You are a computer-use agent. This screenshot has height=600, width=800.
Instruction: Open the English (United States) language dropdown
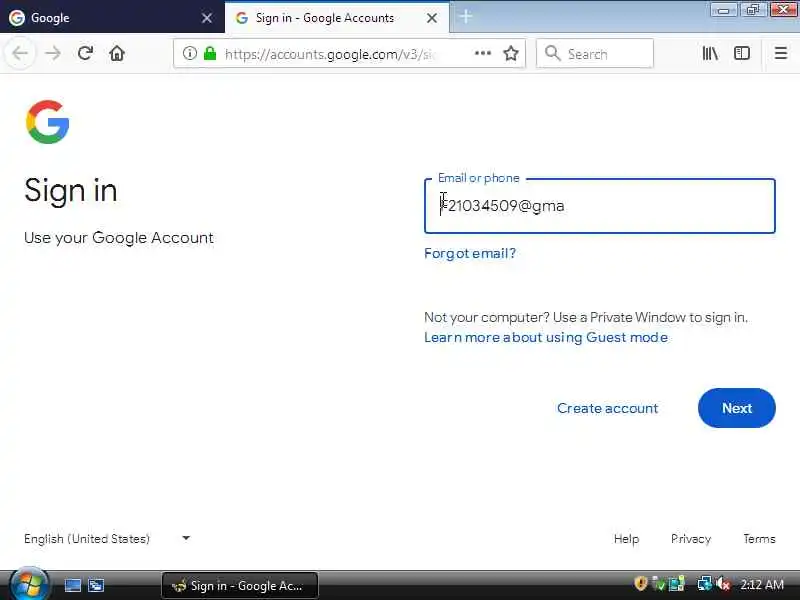click(x=107, y=539)
